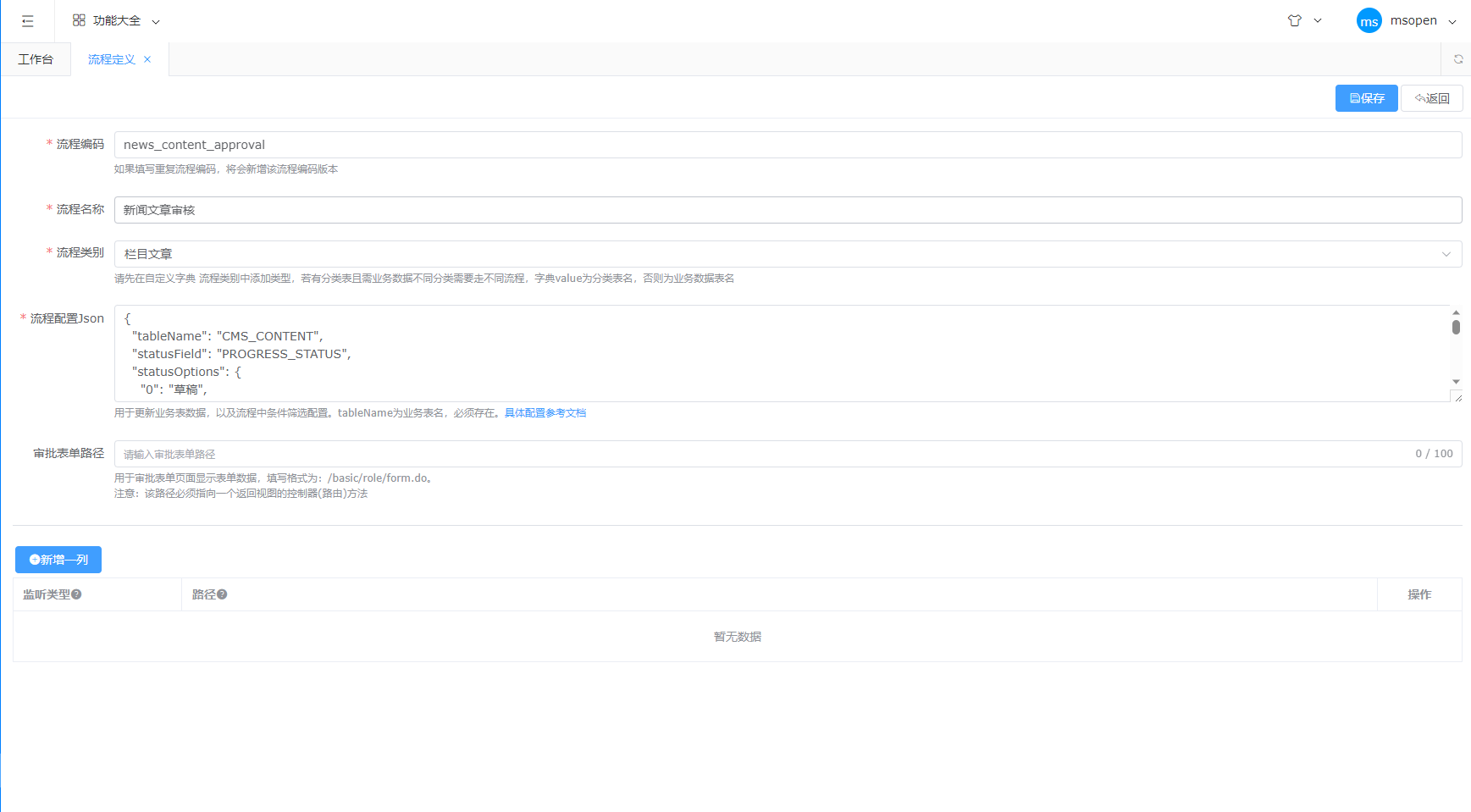The width and height of the screenshot is (1471, 812).
Task: Click into the 审批表单路径 input field
Action: pyautogui.click(x=762, y=454)
